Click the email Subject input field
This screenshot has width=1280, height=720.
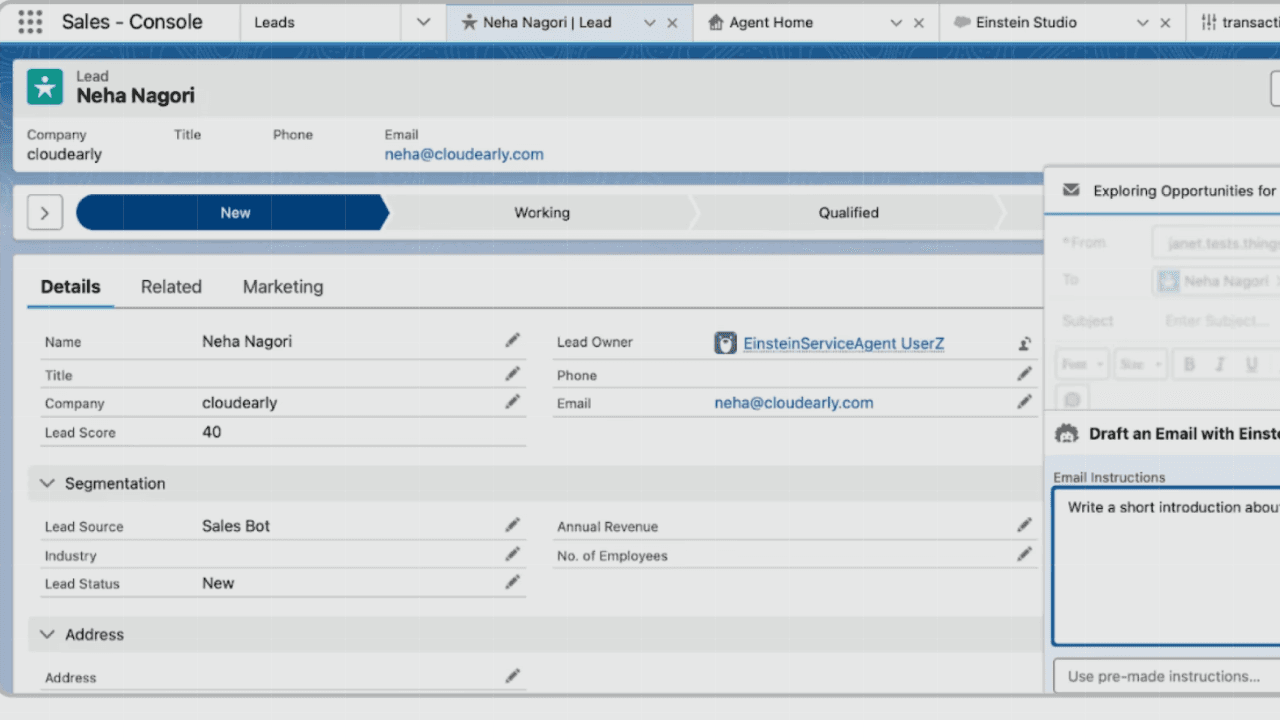1217,320
